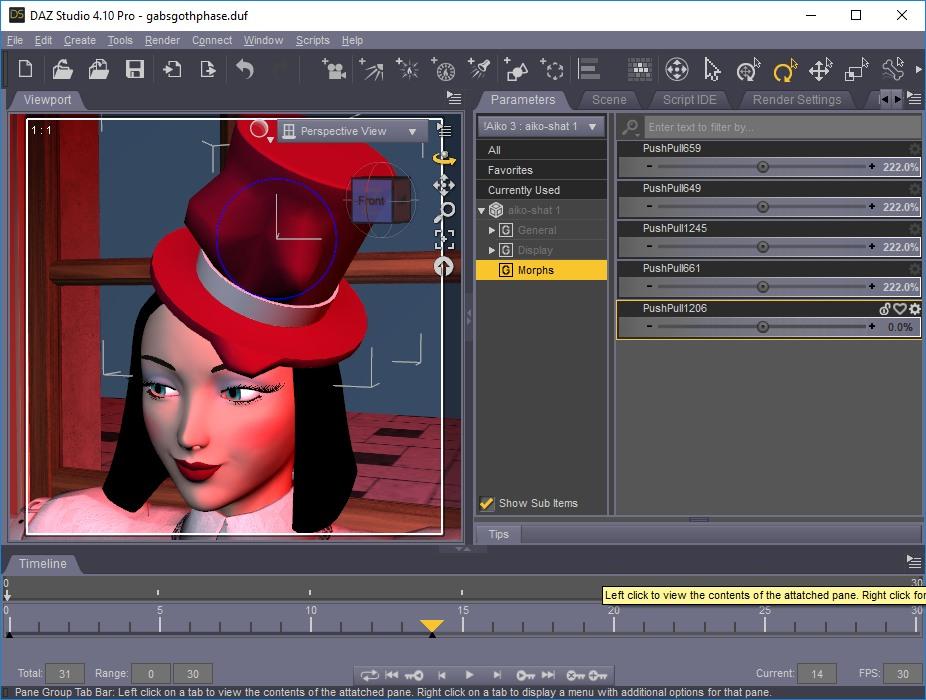Click the Undo arrow in toolbar
This screenshot has width=926, height=700.
(x=244, y=69)
